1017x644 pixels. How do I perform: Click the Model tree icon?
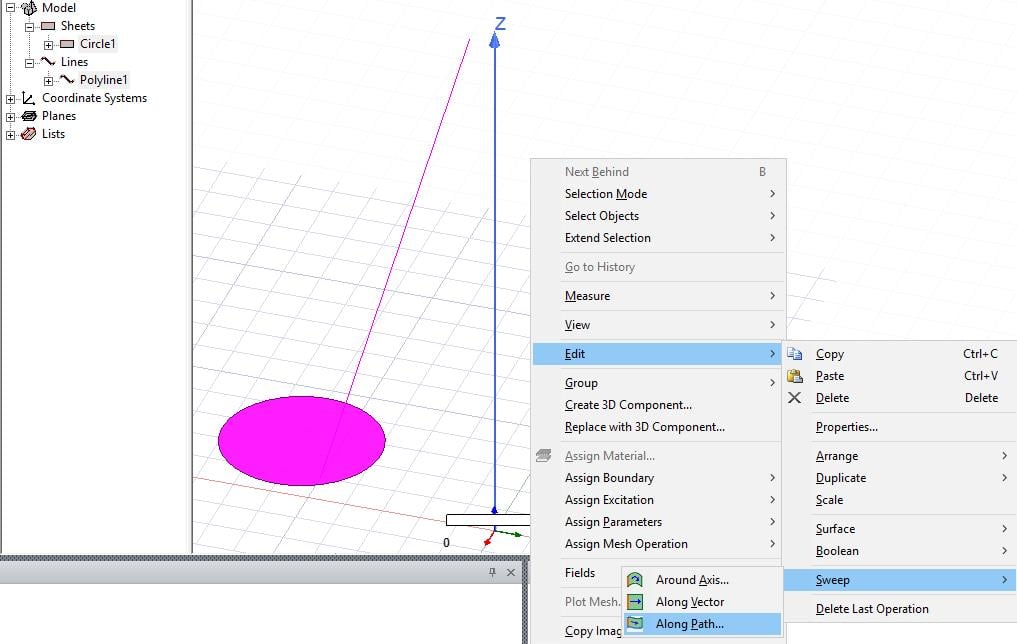(x=29, y=8)
